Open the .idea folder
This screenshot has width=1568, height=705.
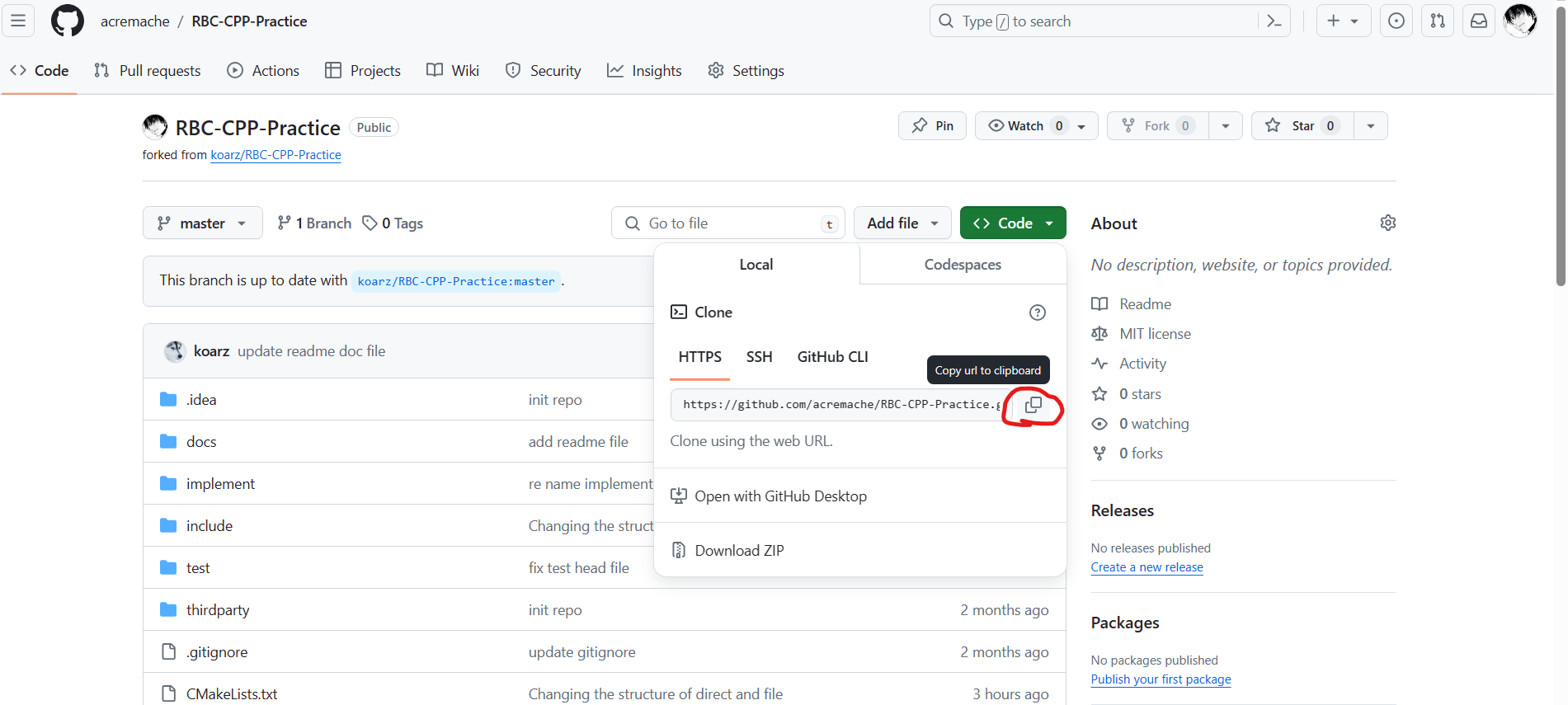pyautogui.click(x=201, y=400)
